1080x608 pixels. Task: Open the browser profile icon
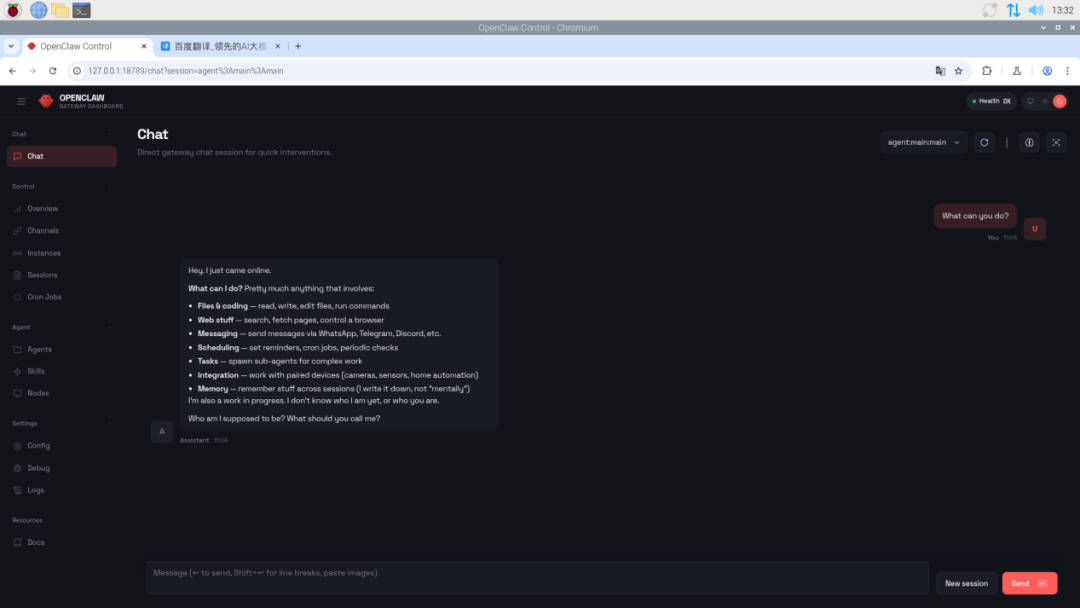(1047, 71)
